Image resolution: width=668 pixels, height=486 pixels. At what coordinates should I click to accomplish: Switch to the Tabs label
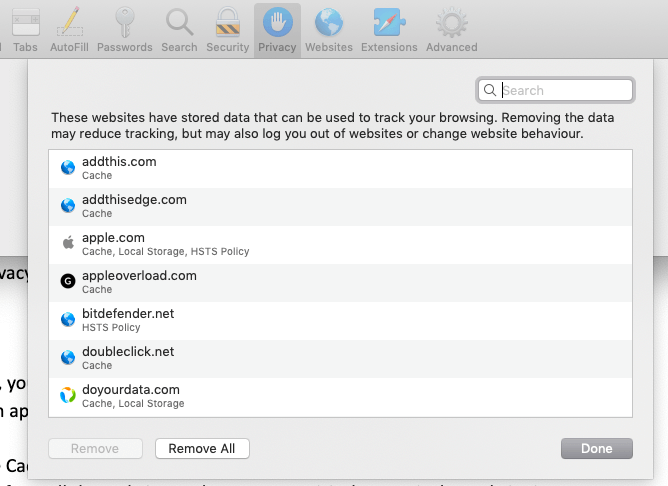coord(26,47)
